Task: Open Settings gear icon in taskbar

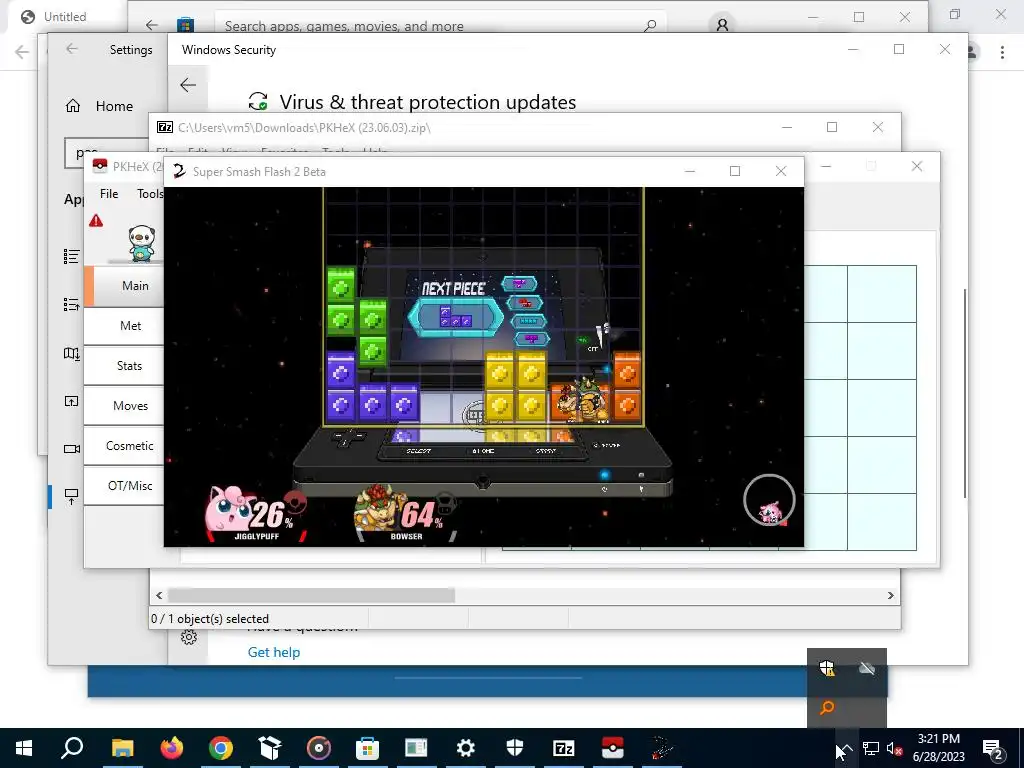Action: (x=466, y=748)
